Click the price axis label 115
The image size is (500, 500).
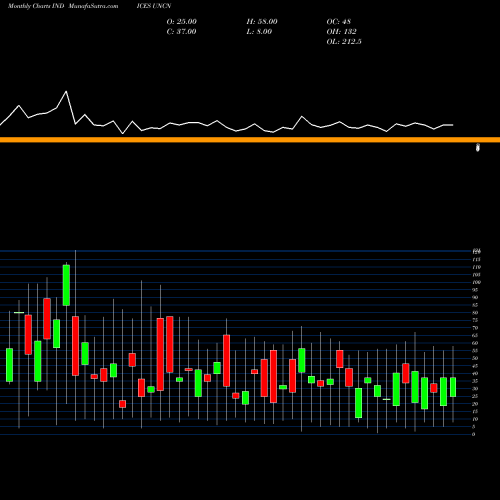476,259
